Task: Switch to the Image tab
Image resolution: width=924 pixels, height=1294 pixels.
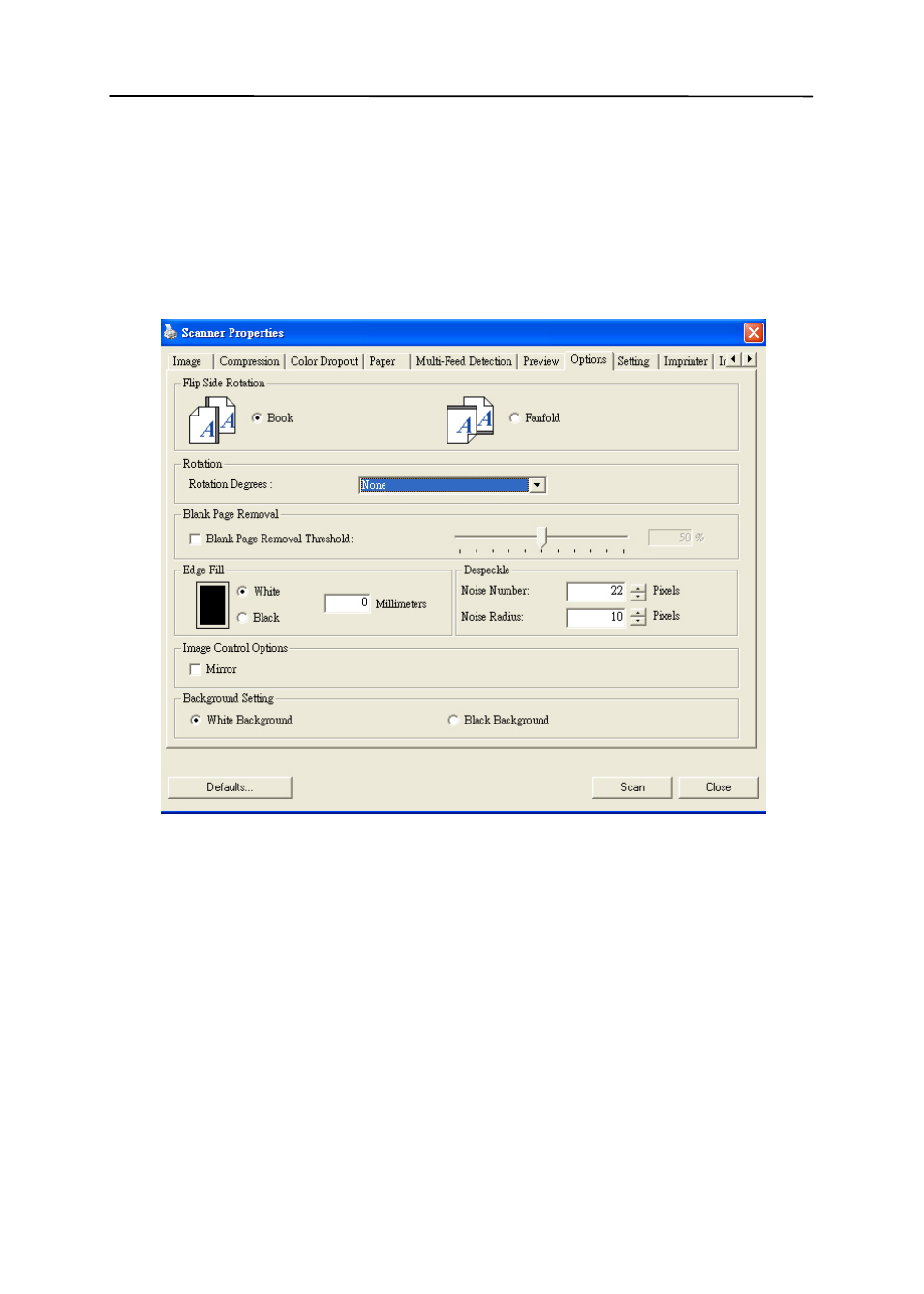Action: coord(187,361)
